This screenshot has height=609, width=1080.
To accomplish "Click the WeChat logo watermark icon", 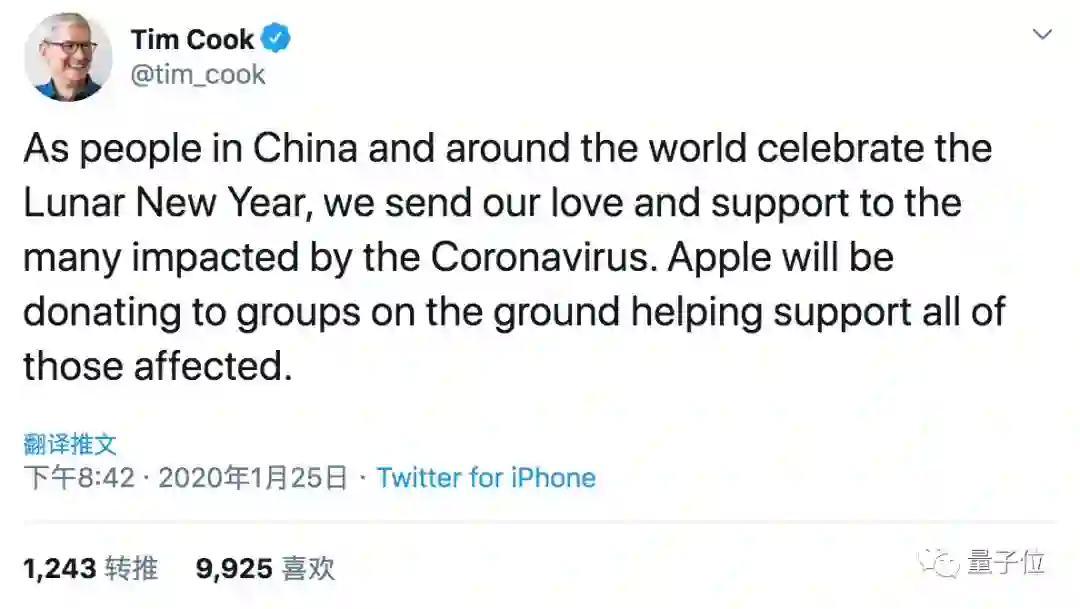I will point(941,565).
